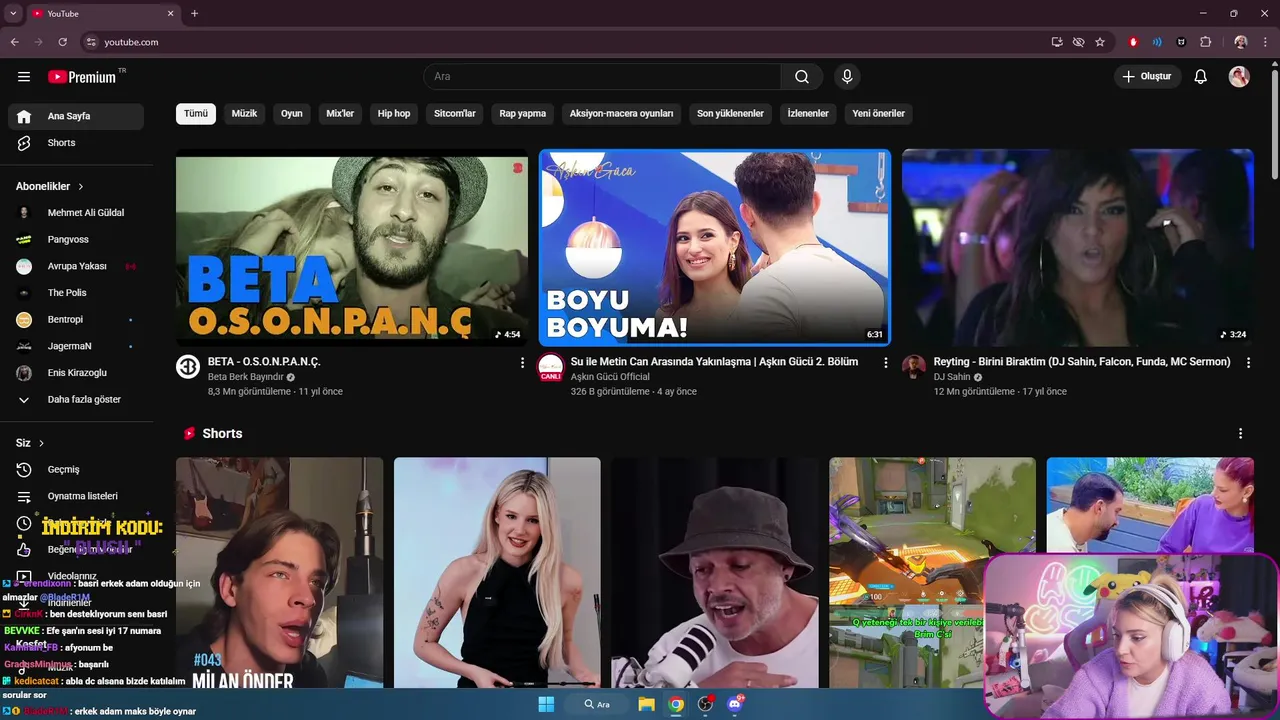Open the watch later clock icon
The width and height of the screenshot is (1280, 720).
coord(24,523)
